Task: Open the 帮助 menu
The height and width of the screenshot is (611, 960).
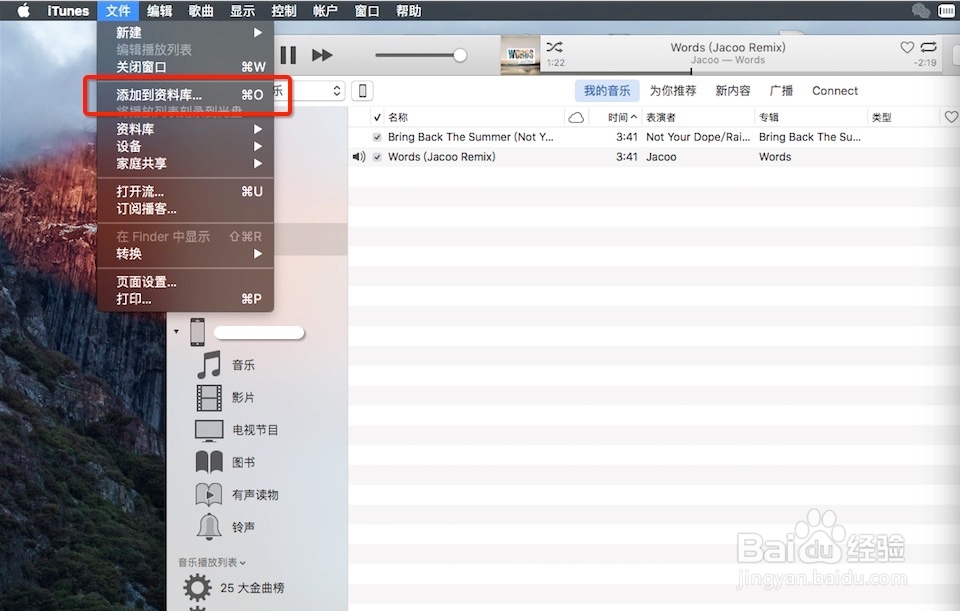Action: point(408,10)
